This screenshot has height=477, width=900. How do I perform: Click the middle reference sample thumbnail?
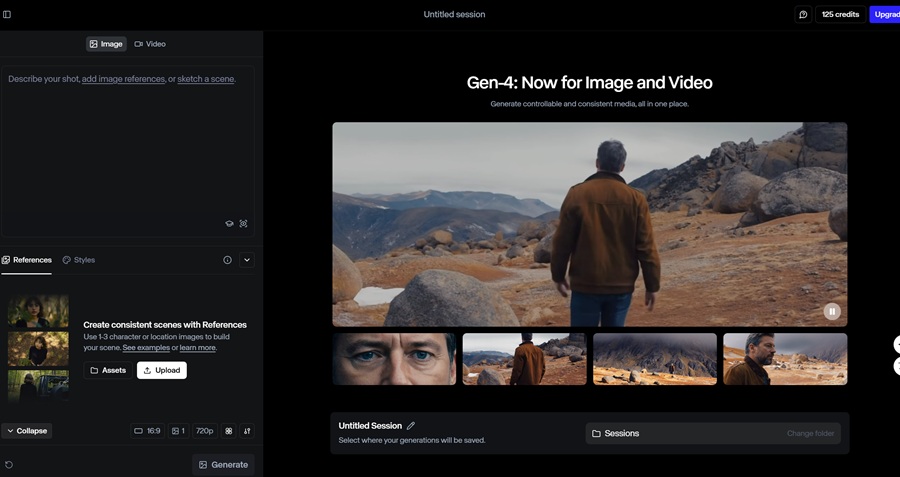coord(38,348)
